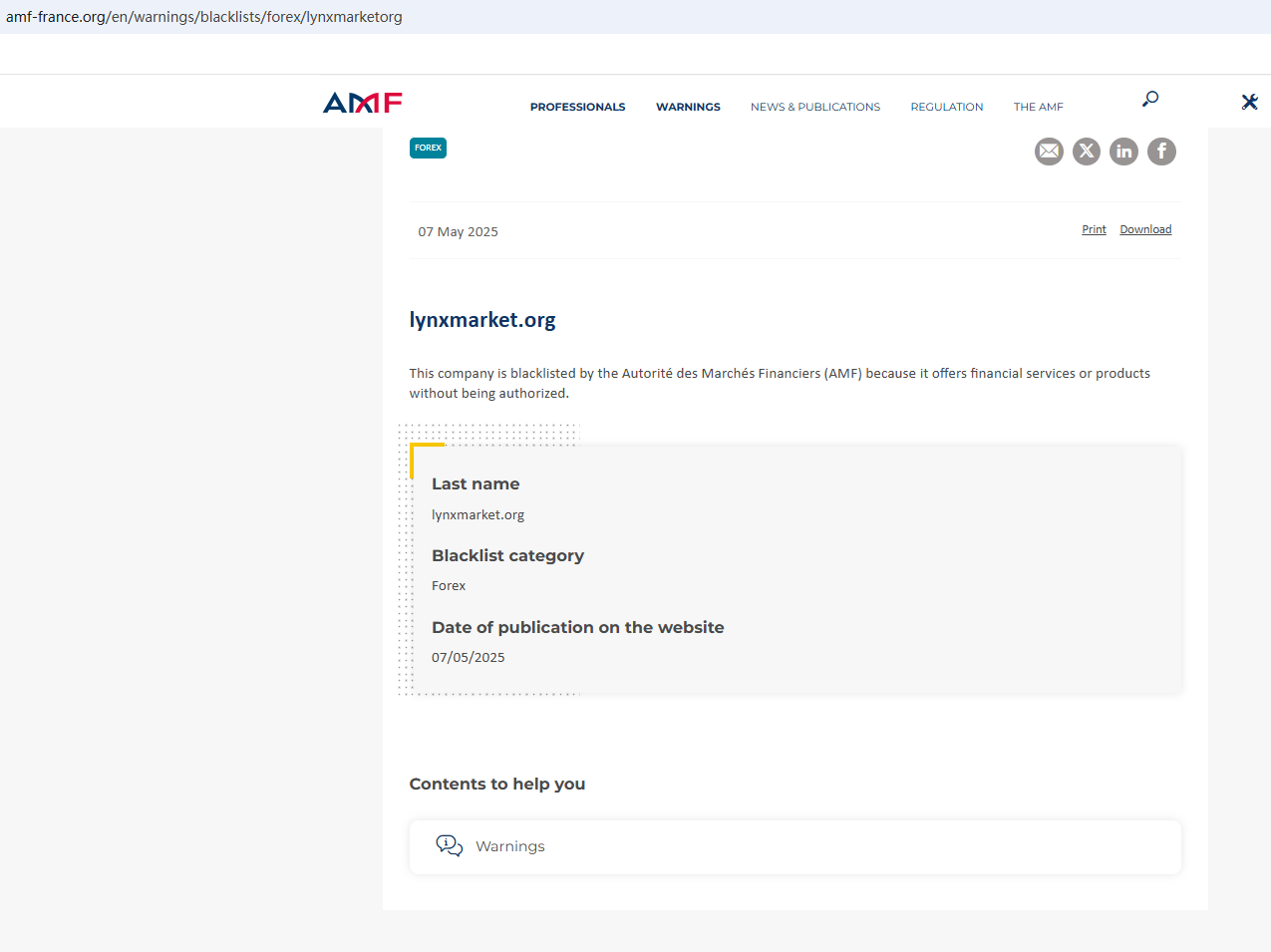This screenshot has height=952, width=1271.
Task: Click the Last name label
Action: click(x=476, y=483)
